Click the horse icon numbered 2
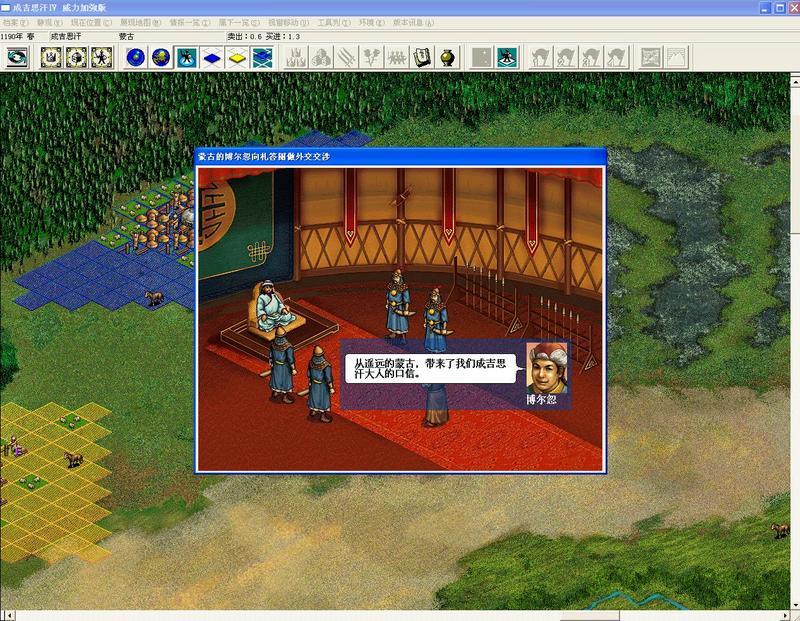Screen dimensions: 800x621 [x=566, y=57]
